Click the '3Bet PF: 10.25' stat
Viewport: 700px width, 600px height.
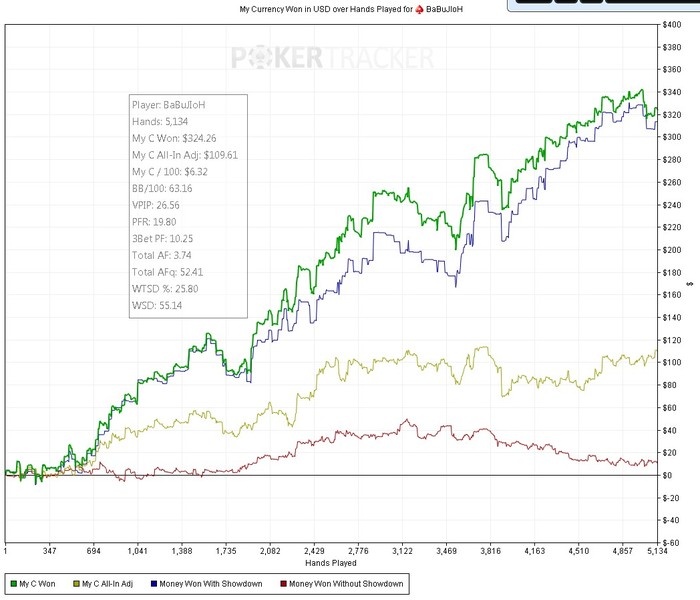click(162, 238)
